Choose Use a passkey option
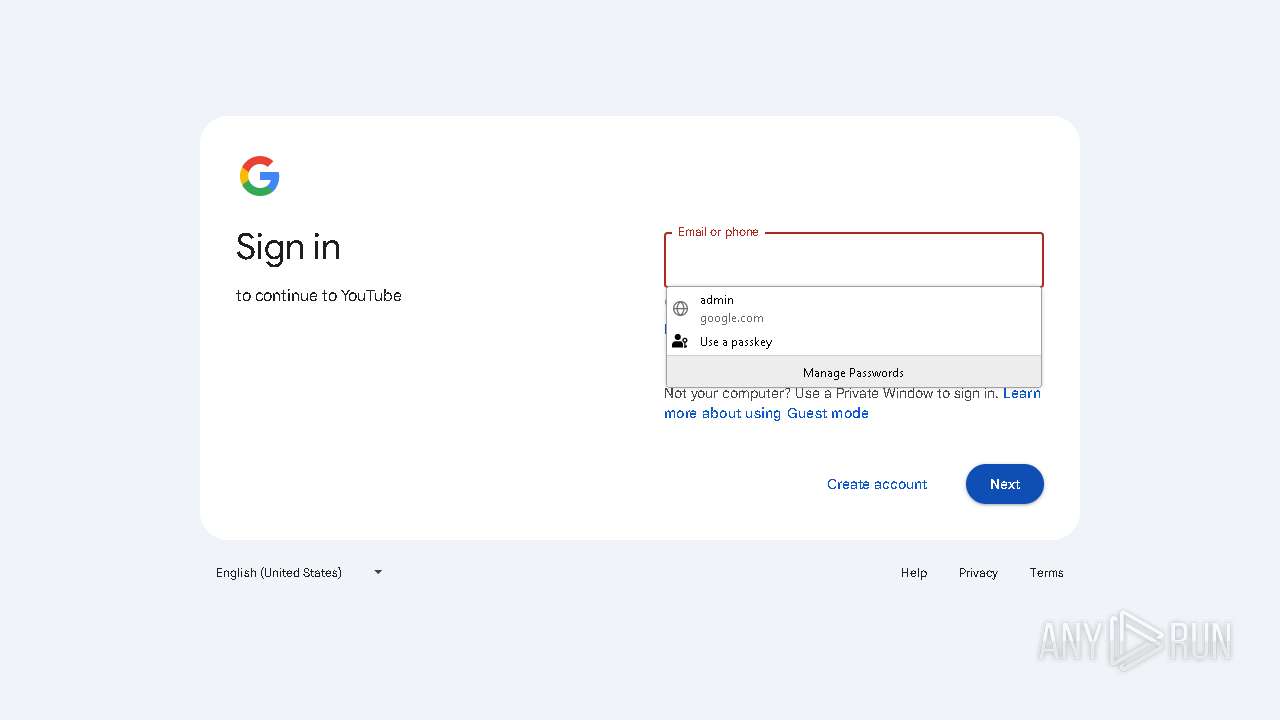This screenshot has height=720, width=1280. [x=854, y=342]
